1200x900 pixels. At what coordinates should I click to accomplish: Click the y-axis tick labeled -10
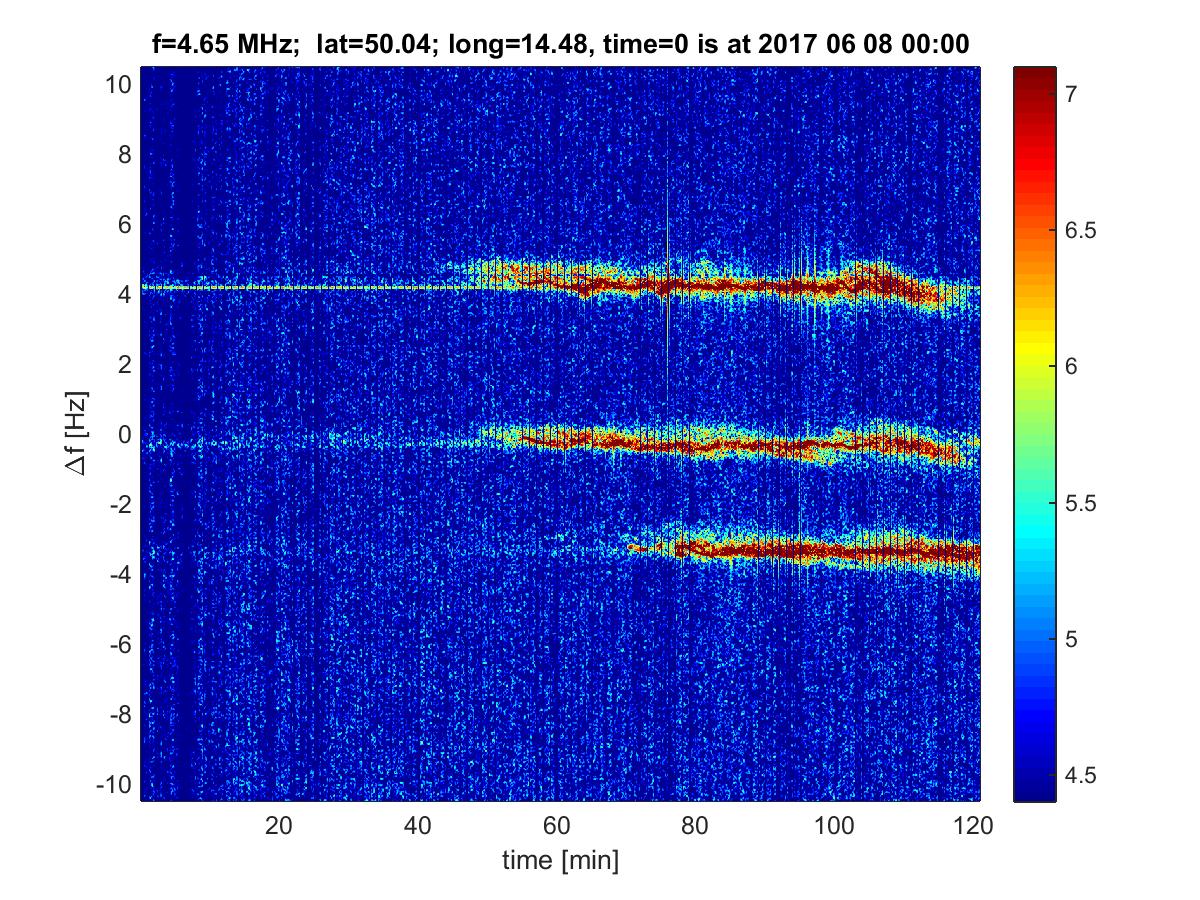(x=114, y=785)
